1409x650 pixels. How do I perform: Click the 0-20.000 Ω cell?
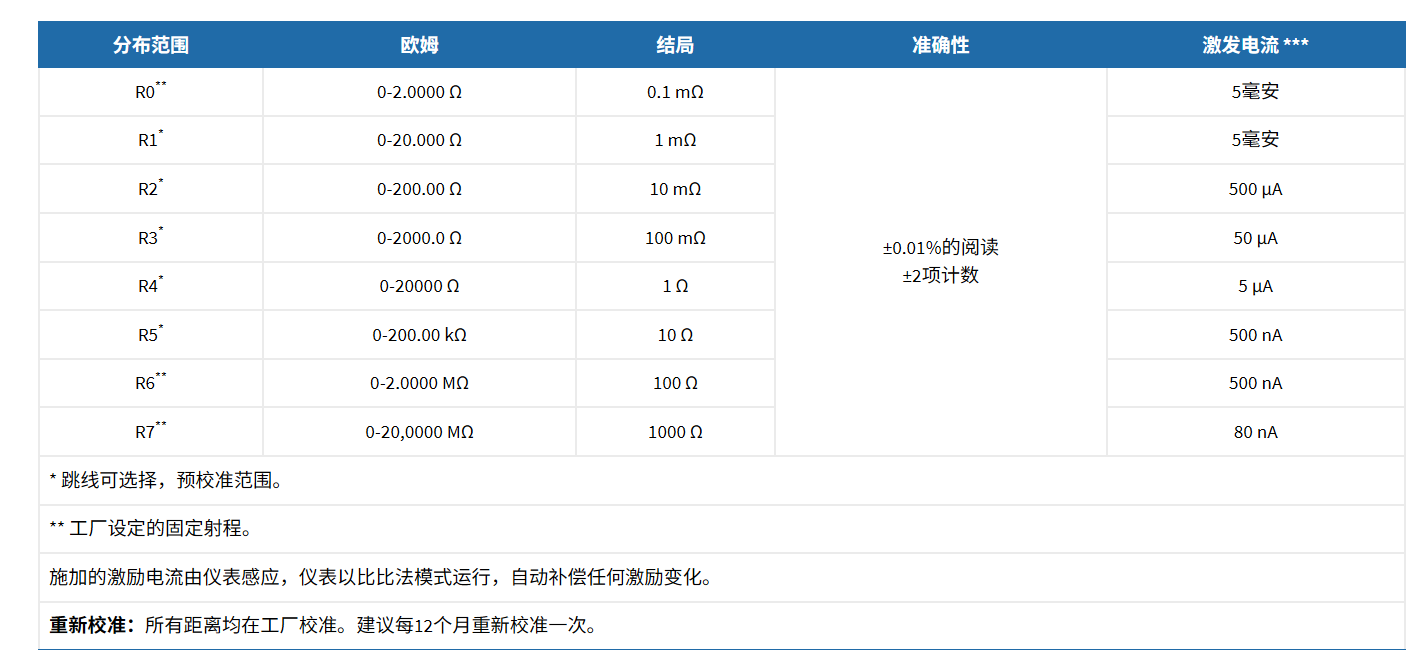coord(419,141)
